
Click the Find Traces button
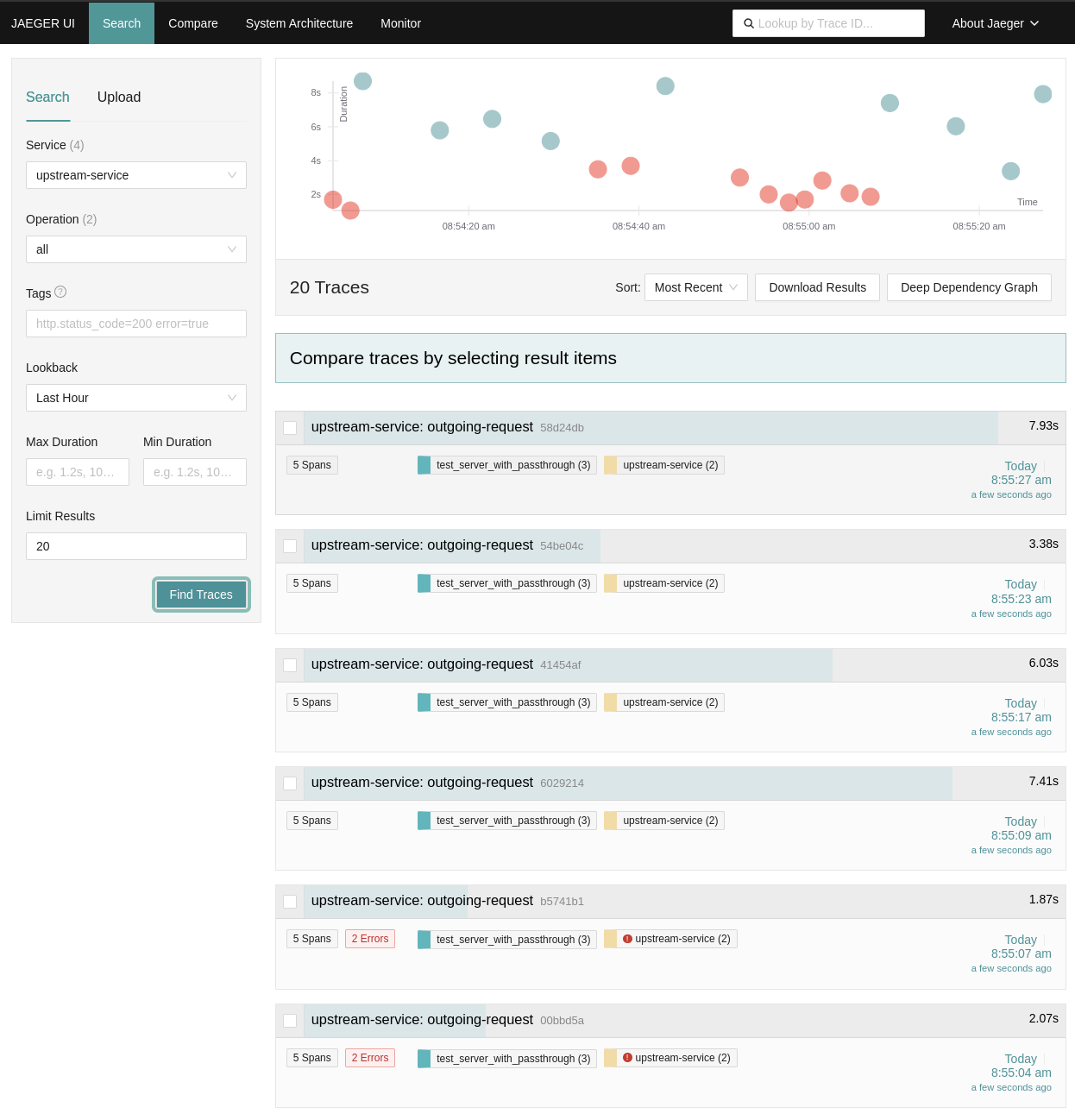tap(201, 595)
